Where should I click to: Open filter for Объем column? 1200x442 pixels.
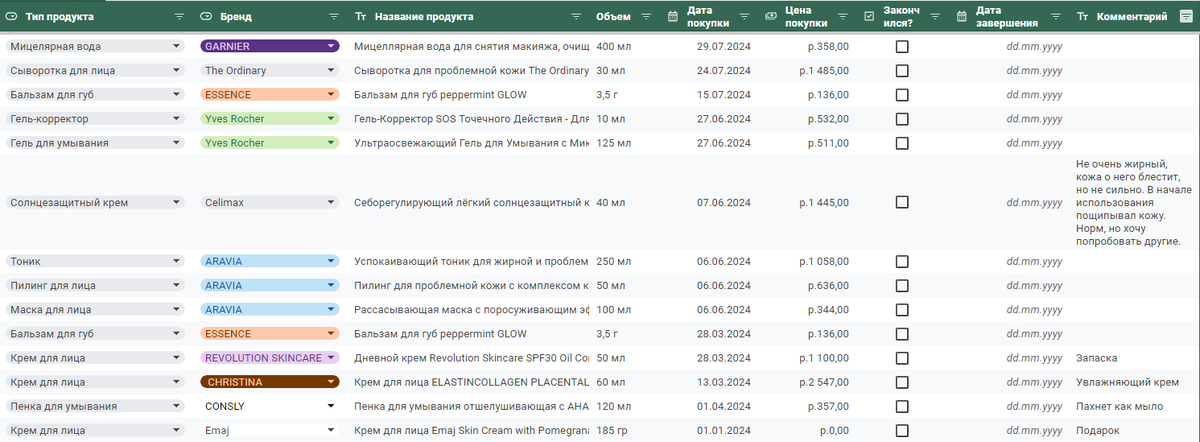(x=646, y=17)
